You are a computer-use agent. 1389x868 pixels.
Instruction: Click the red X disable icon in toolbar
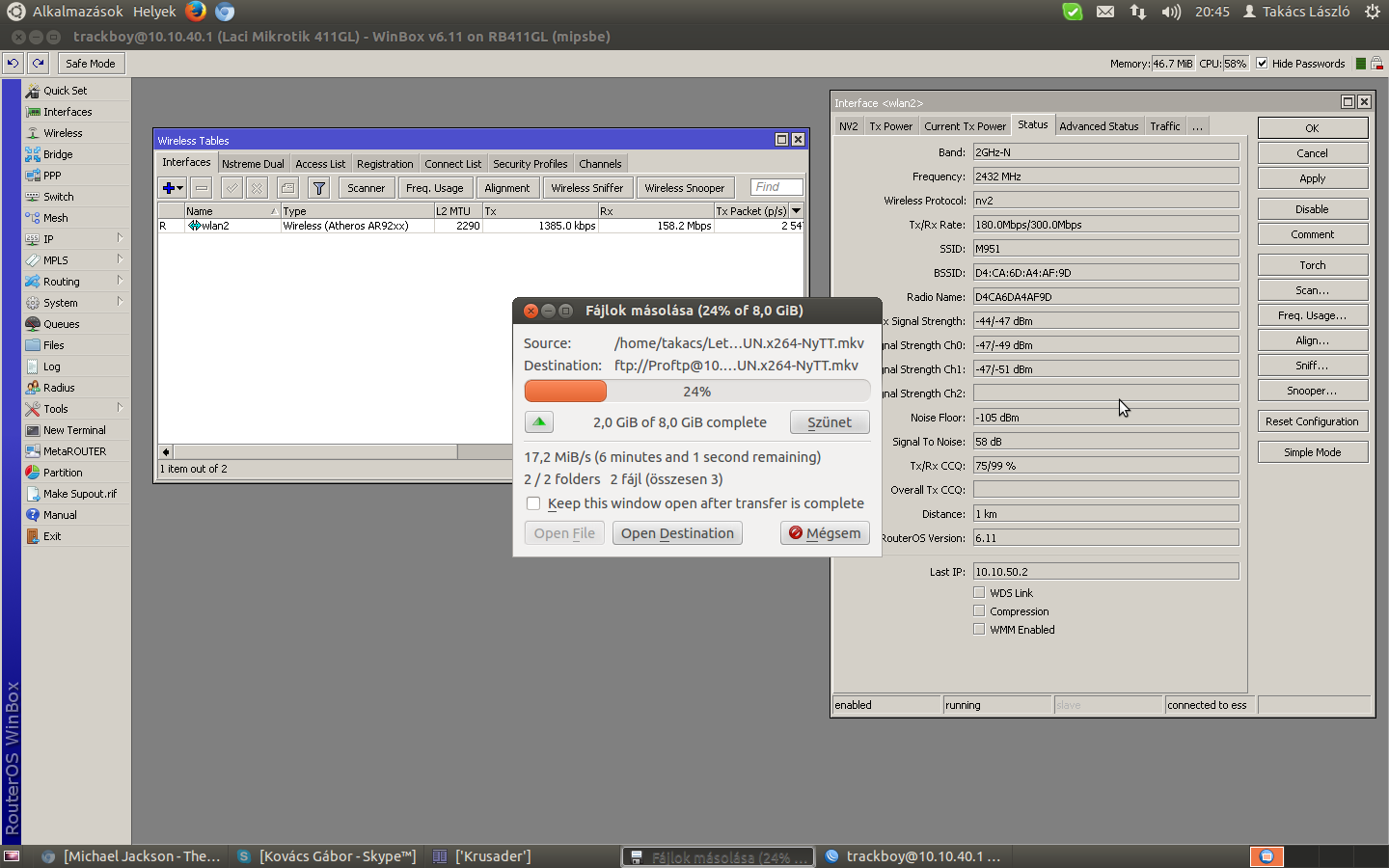[x=256, y=187]
